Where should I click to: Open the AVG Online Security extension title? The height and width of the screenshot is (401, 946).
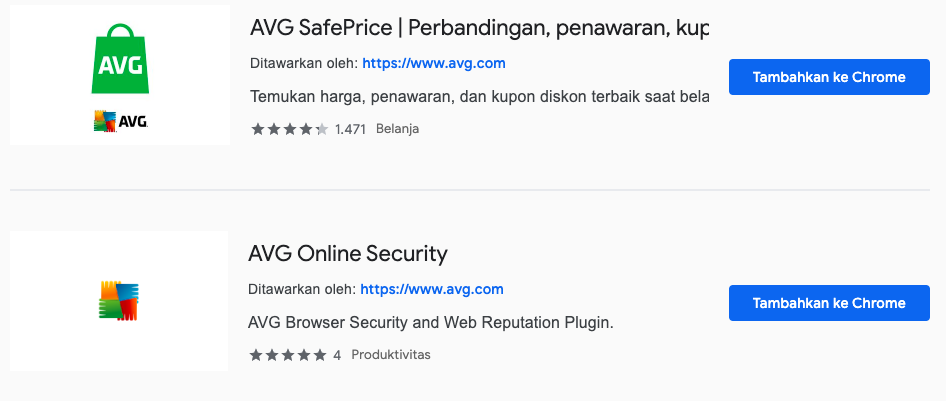(348, 253)
